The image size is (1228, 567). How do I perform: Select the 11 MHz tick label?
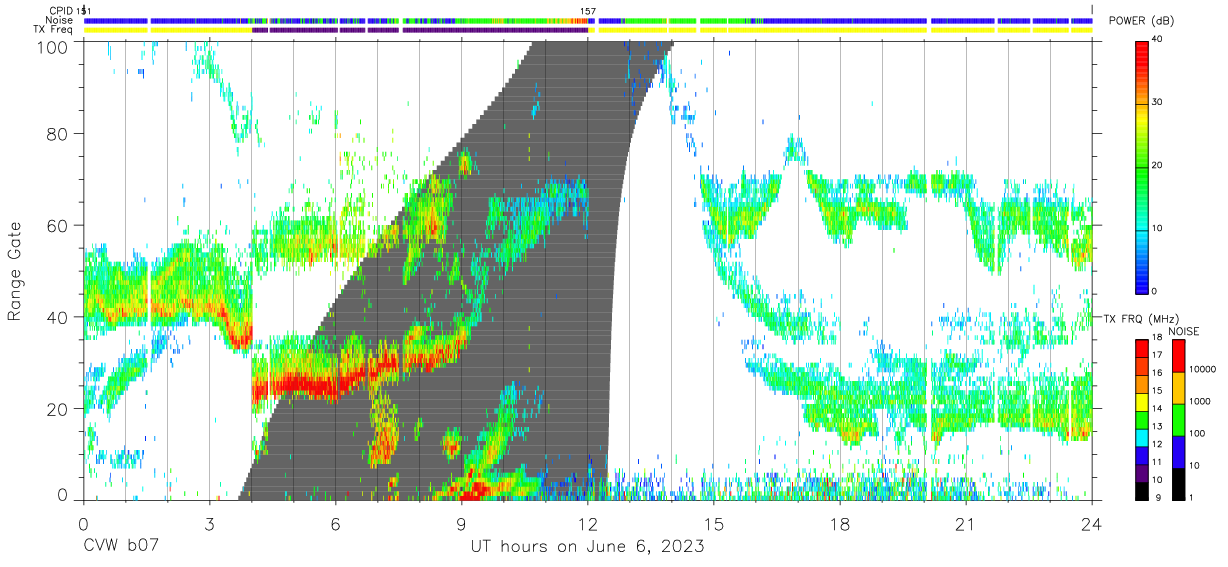[1157, 462]
